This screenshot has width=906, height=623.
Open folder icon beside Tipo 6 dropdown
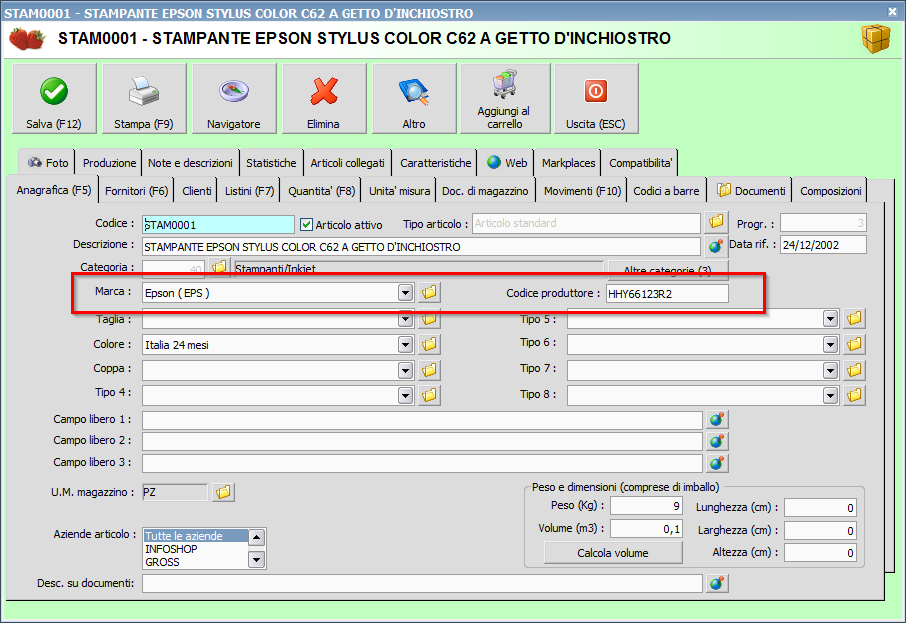(855, 344)
